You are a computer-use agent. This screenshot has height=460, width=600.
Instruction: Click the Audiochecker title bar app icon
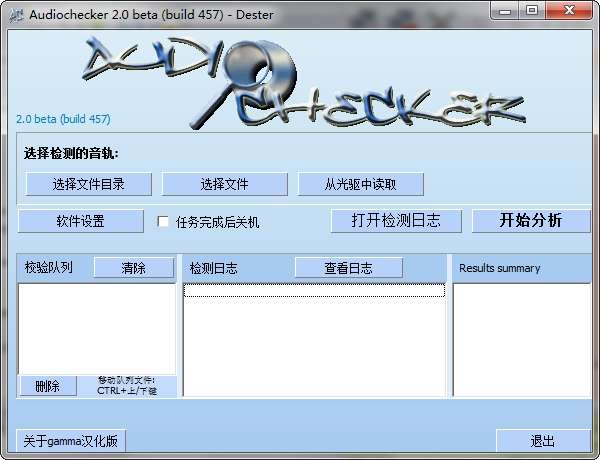pos(16,15)
